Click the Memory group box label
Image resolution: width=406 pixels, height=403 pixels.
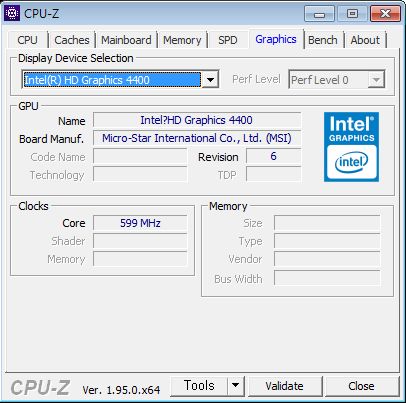tap(228, 206)
